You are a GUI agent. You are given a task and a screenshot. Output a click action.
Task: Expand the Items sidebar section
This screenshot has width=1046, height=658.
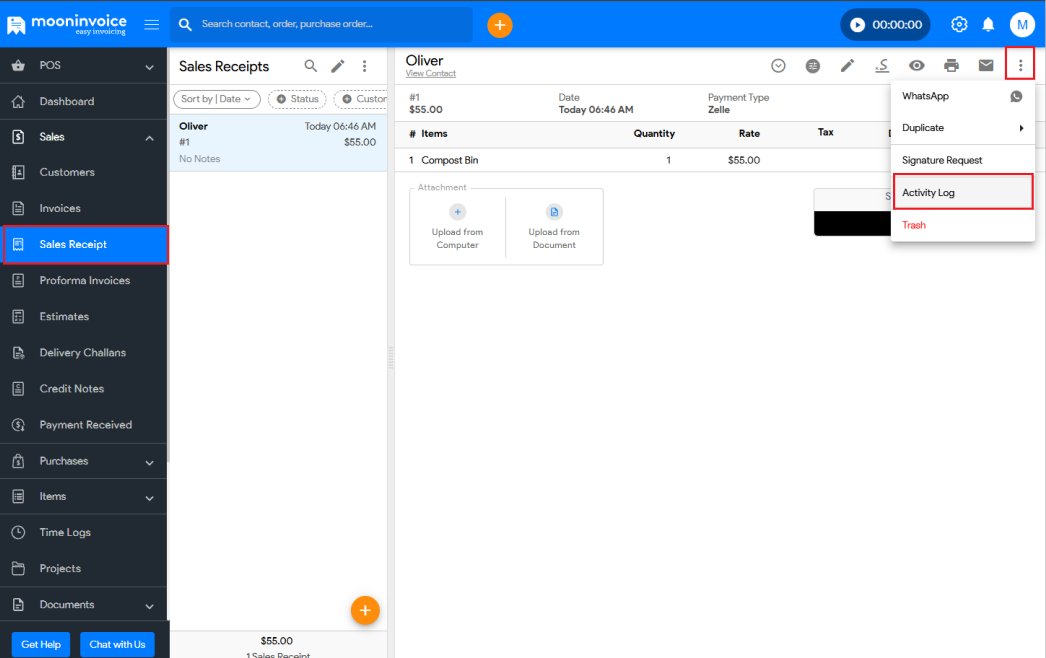coord(83,497)
